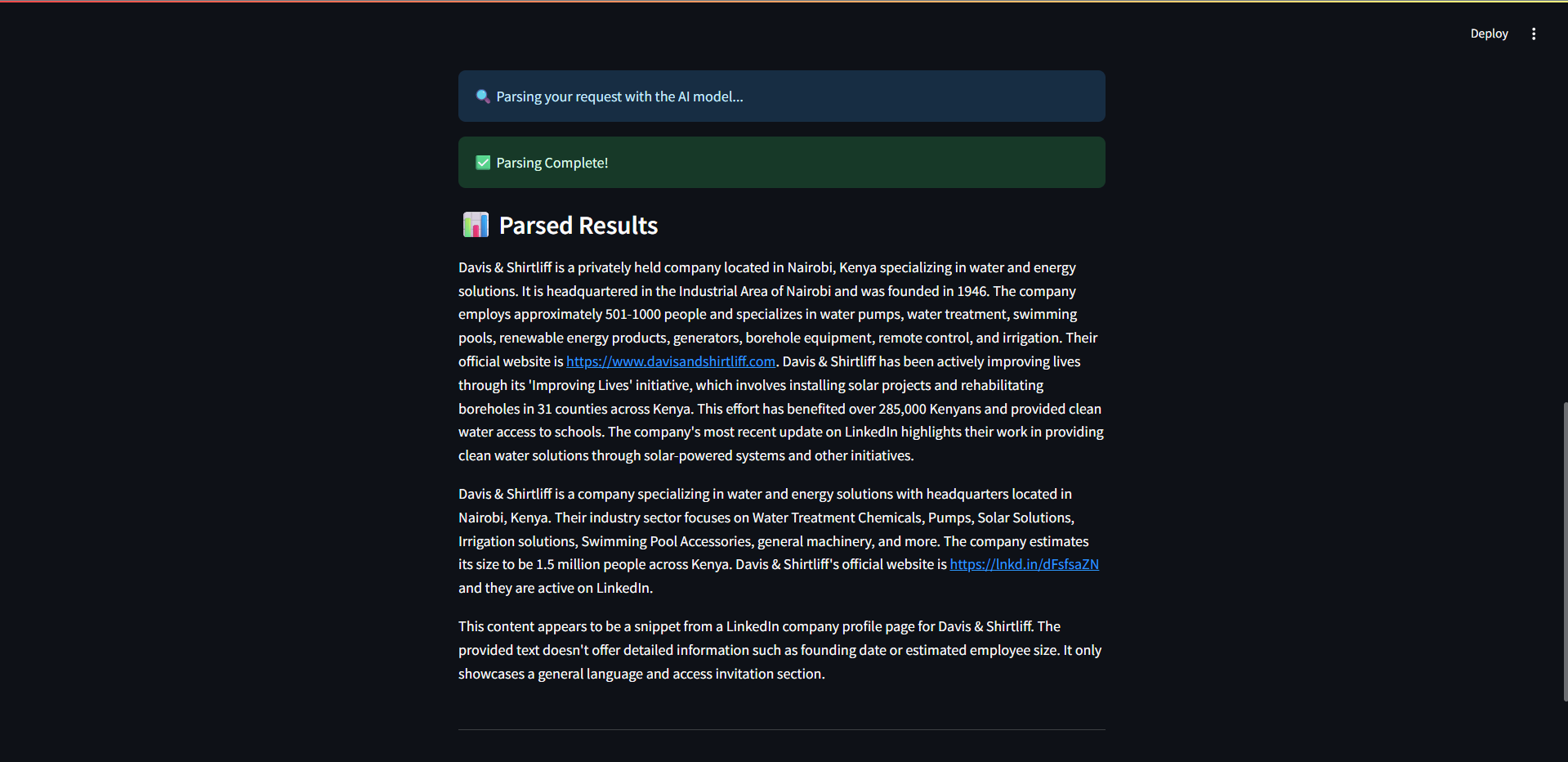1568x762 pixels.
Task: Click the green checkmark success icon
Action: tap(483, 163)
